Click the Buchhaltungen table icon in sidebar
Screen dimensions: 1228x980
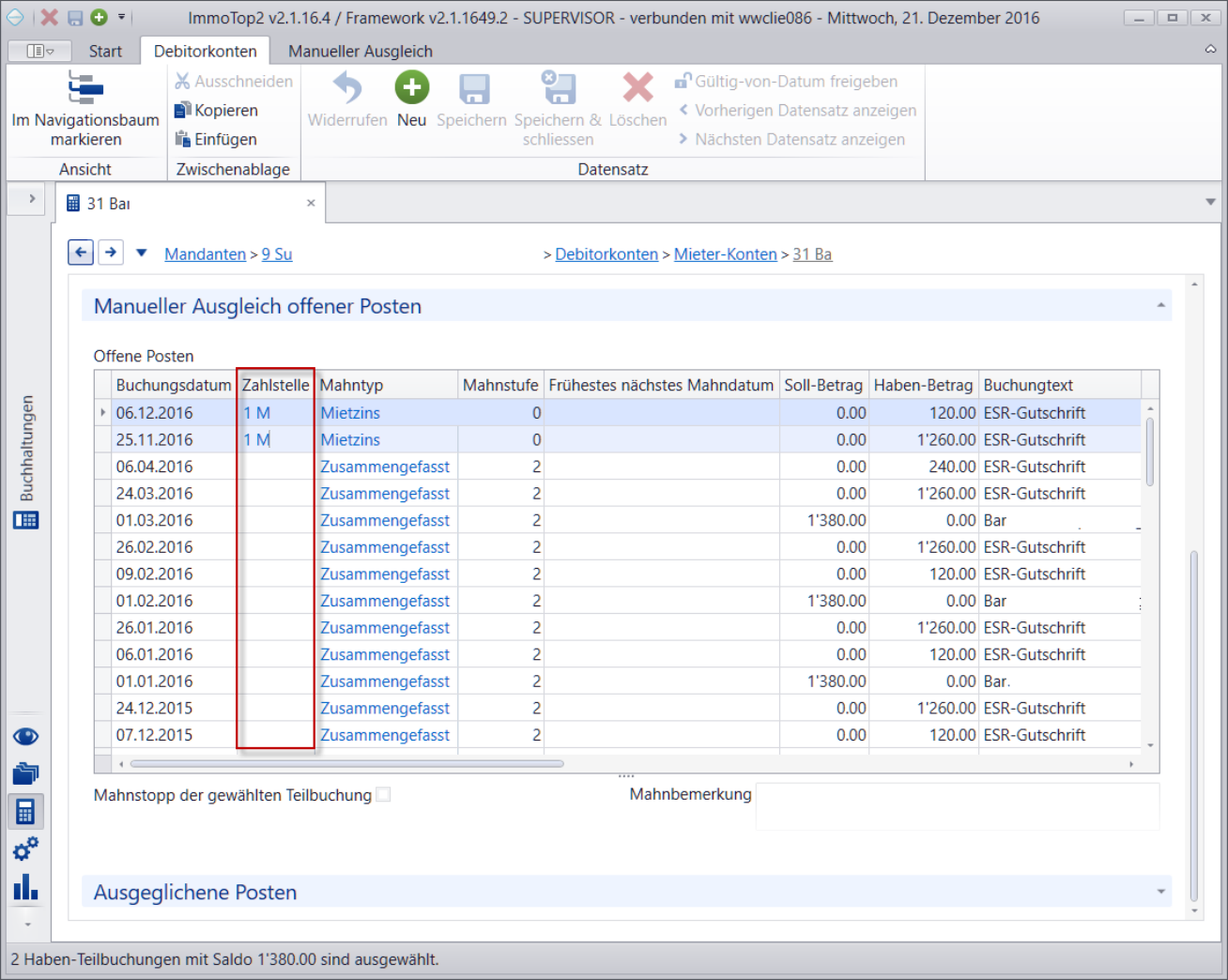pos(25,520)
